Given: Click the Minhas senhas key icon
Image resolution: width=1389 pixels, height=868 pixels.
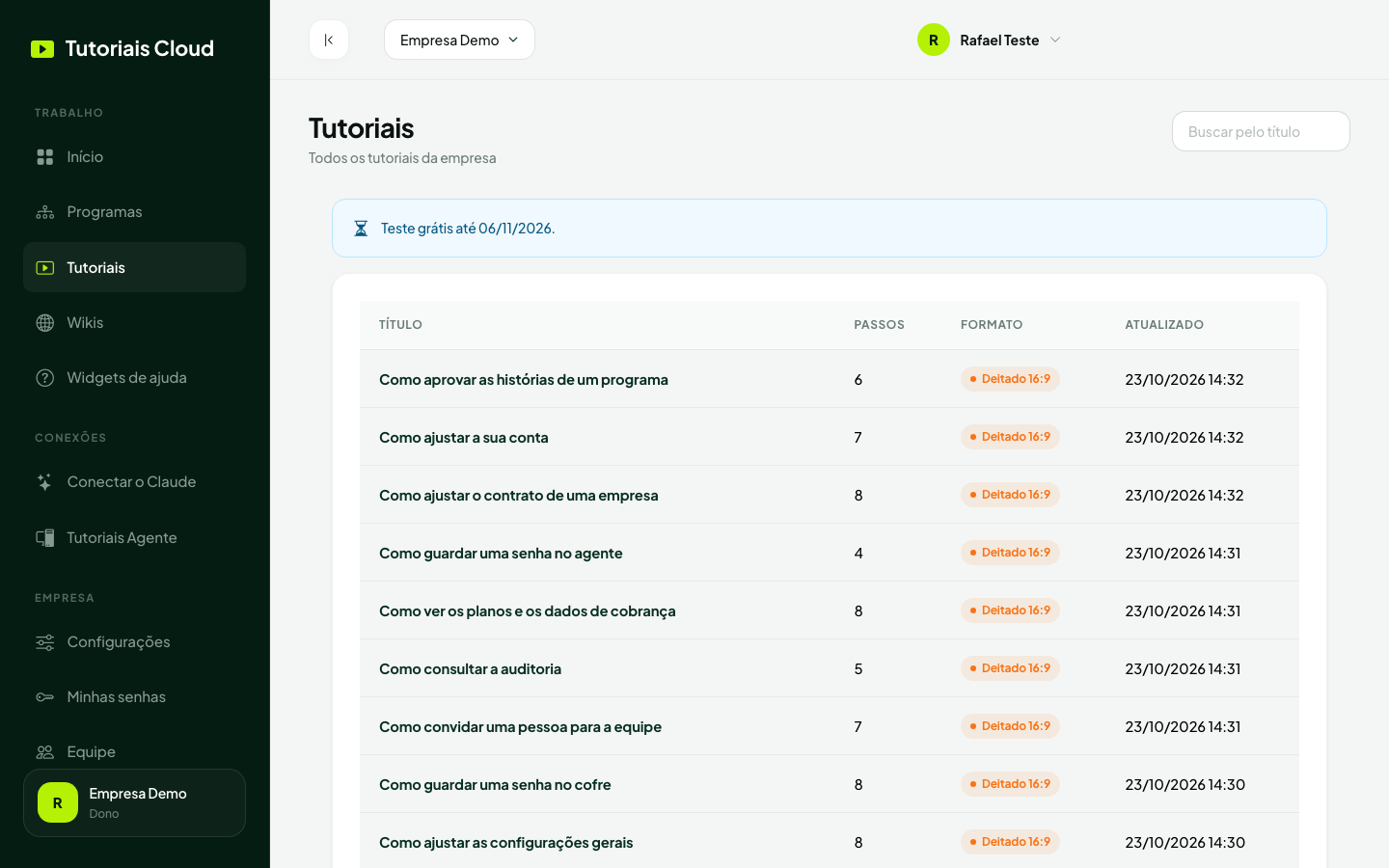Looking at the screenshot, I should click(x=45, y=697).
